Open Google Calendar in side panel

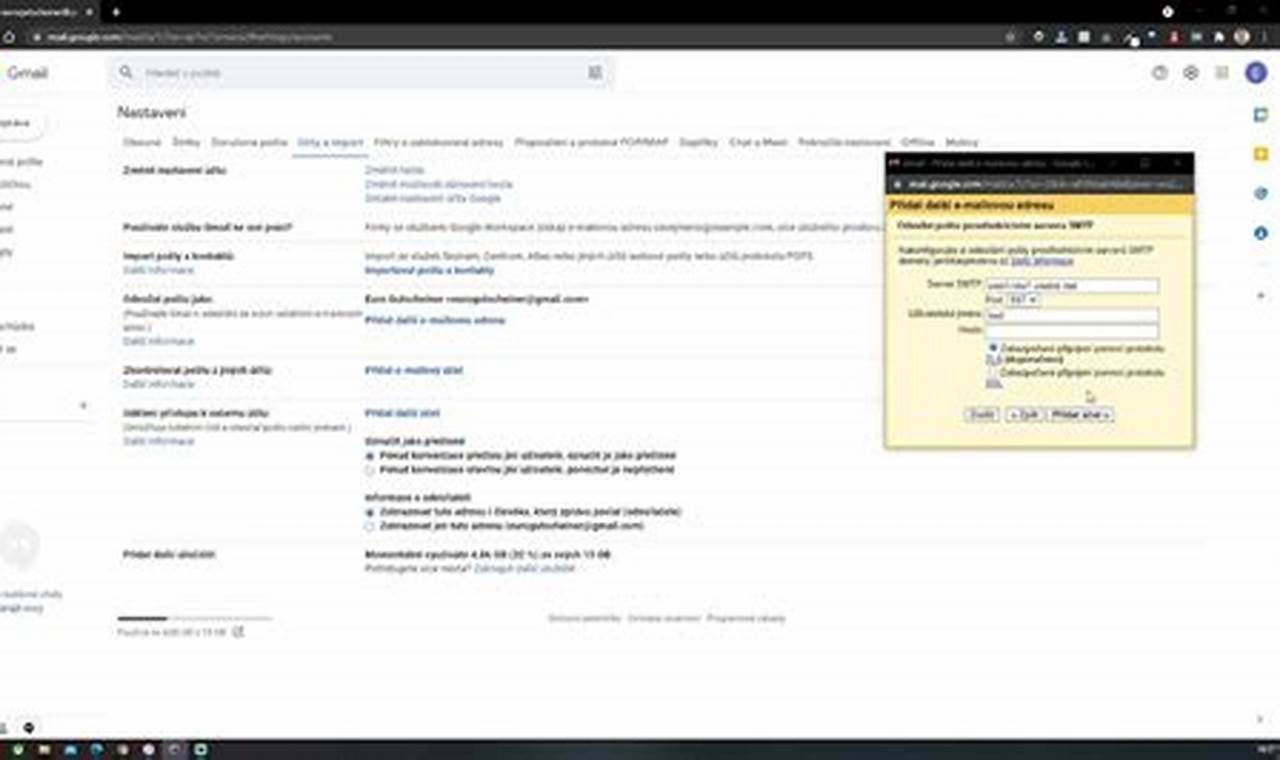pos(1261,115)
